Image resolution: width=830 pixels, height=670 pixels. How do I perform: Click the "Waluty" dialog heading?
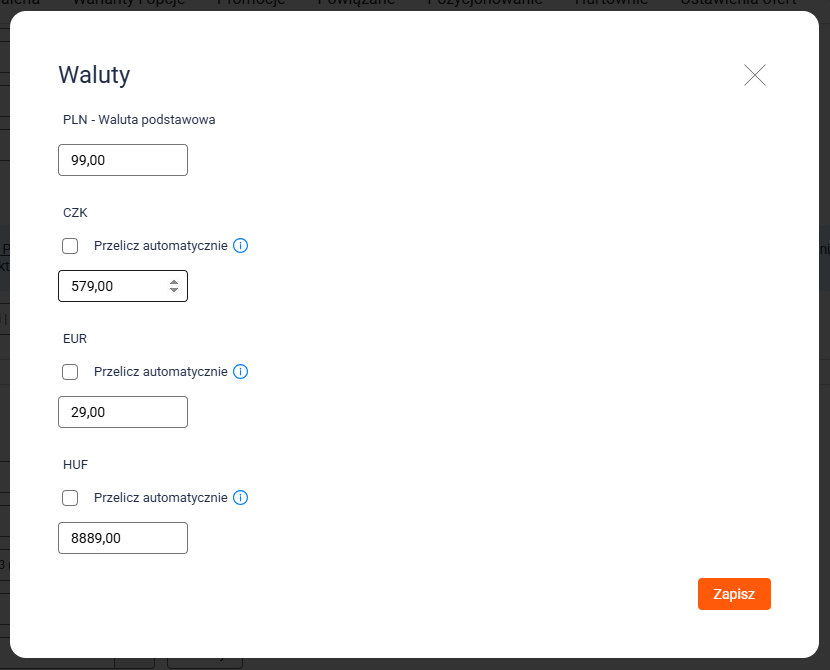[x=94, y=75]
